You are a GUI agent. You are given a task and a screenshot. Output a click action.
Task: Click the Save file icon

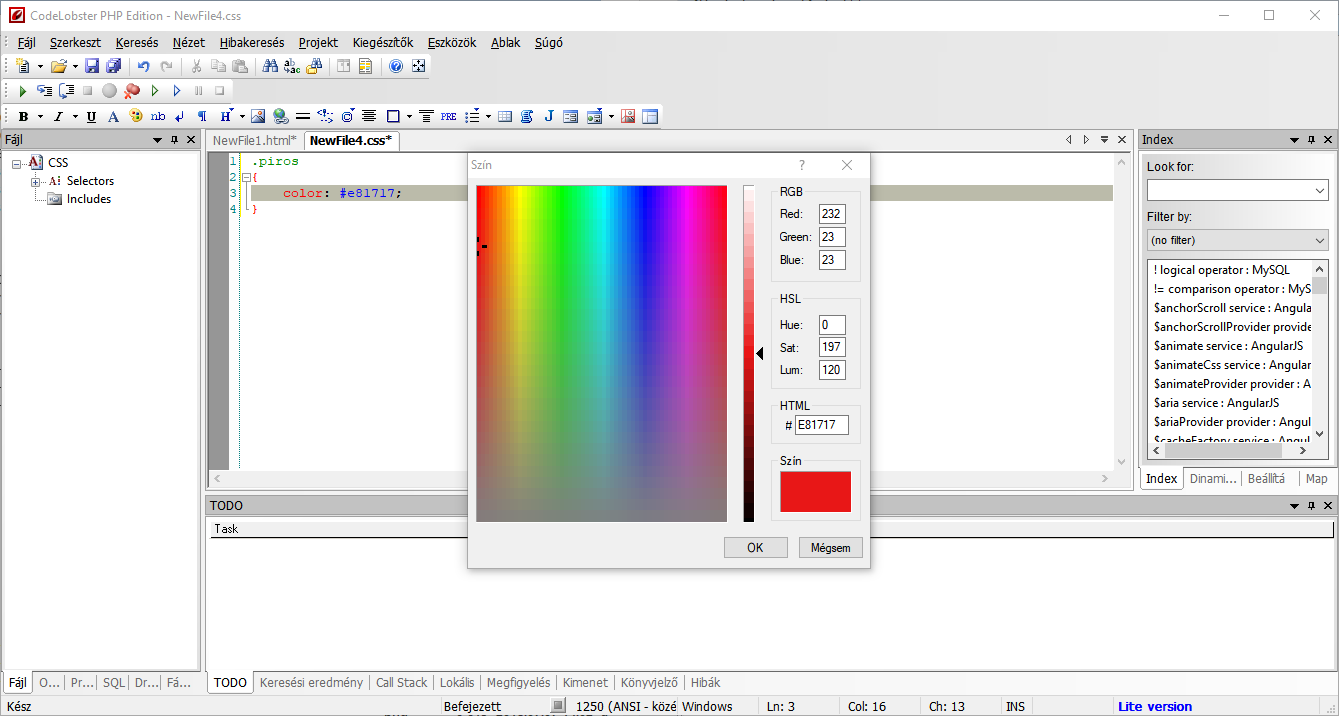point(92,66)
